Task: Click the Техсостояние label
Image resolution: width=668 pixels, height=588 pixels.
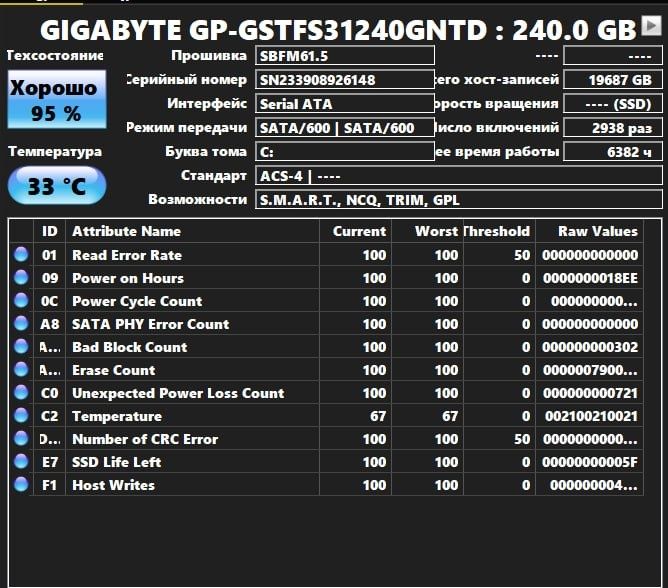Action: pos(55,55)
